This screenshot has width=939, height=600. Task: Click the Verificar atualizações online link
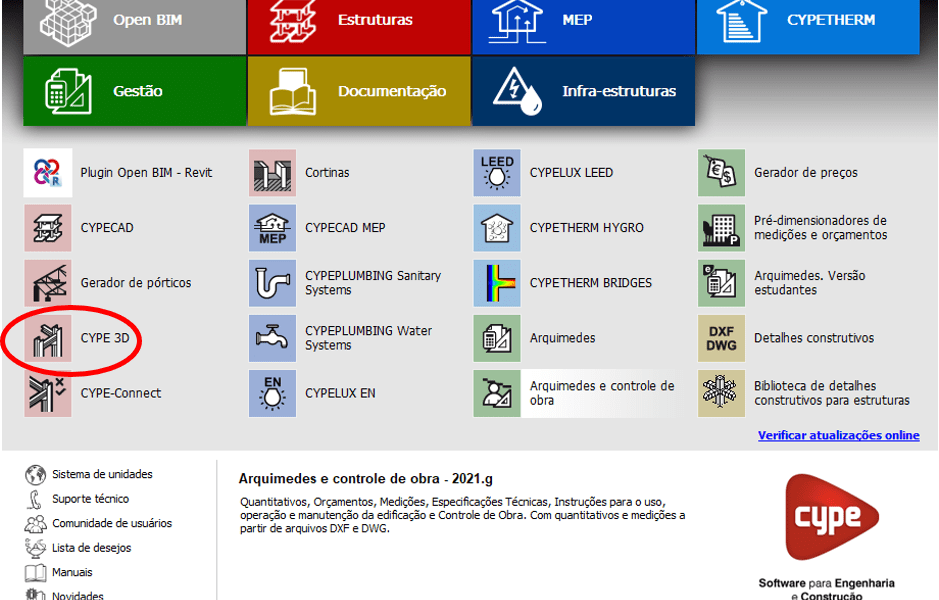pos(838,435)
